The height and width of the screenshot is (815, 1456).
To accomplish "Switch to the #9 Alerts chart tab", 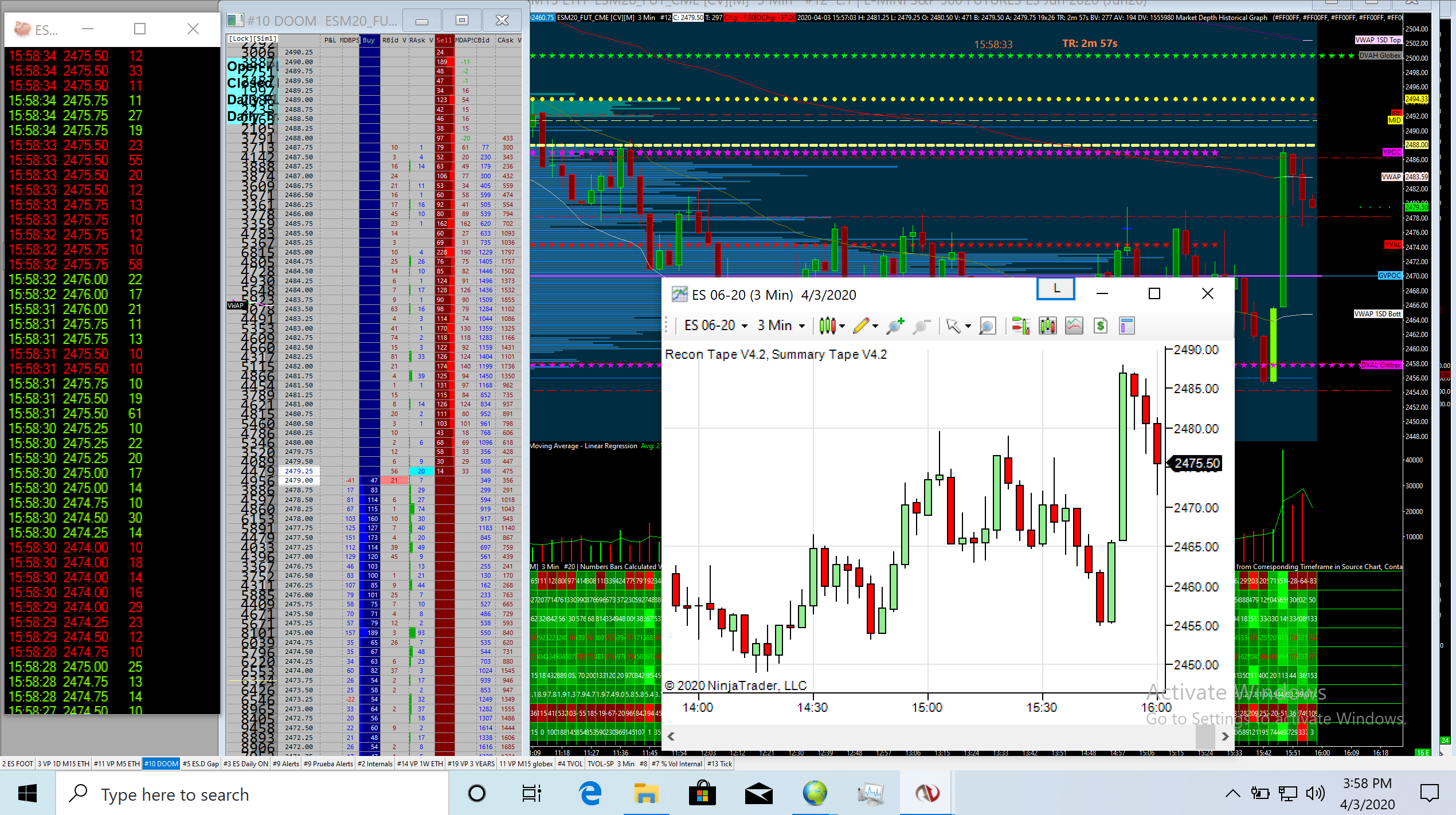I will coord(285,764).
